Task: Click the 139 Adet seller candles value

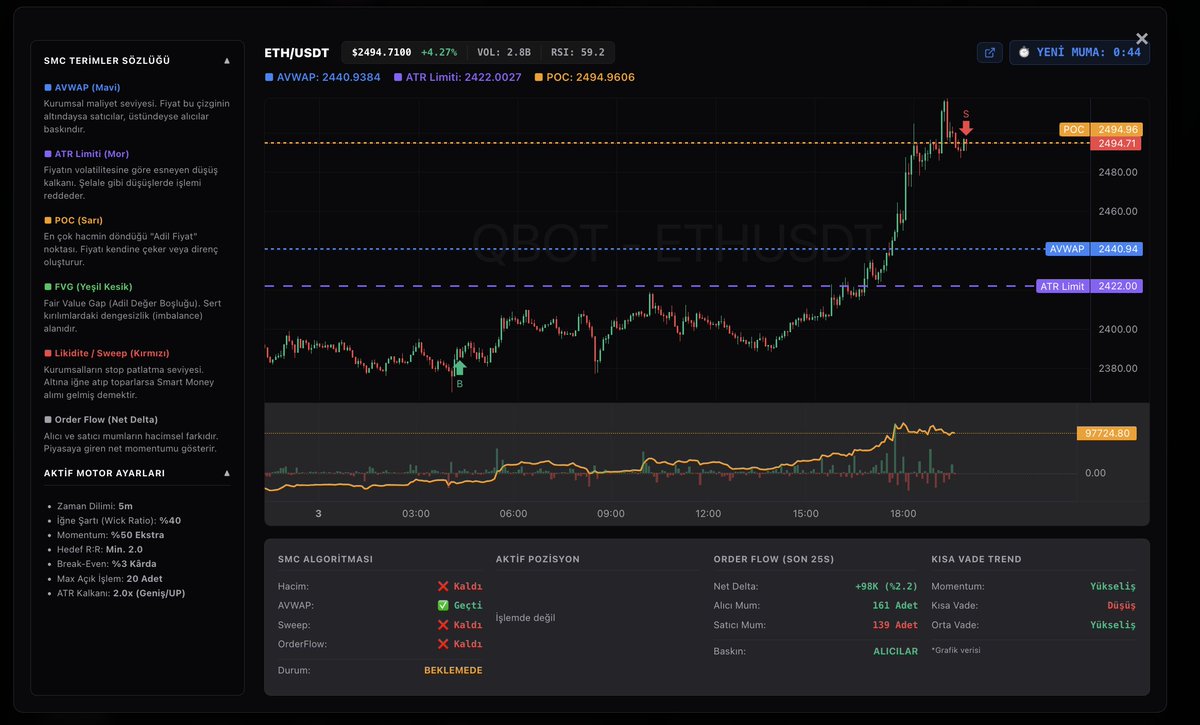Action: 894,625
